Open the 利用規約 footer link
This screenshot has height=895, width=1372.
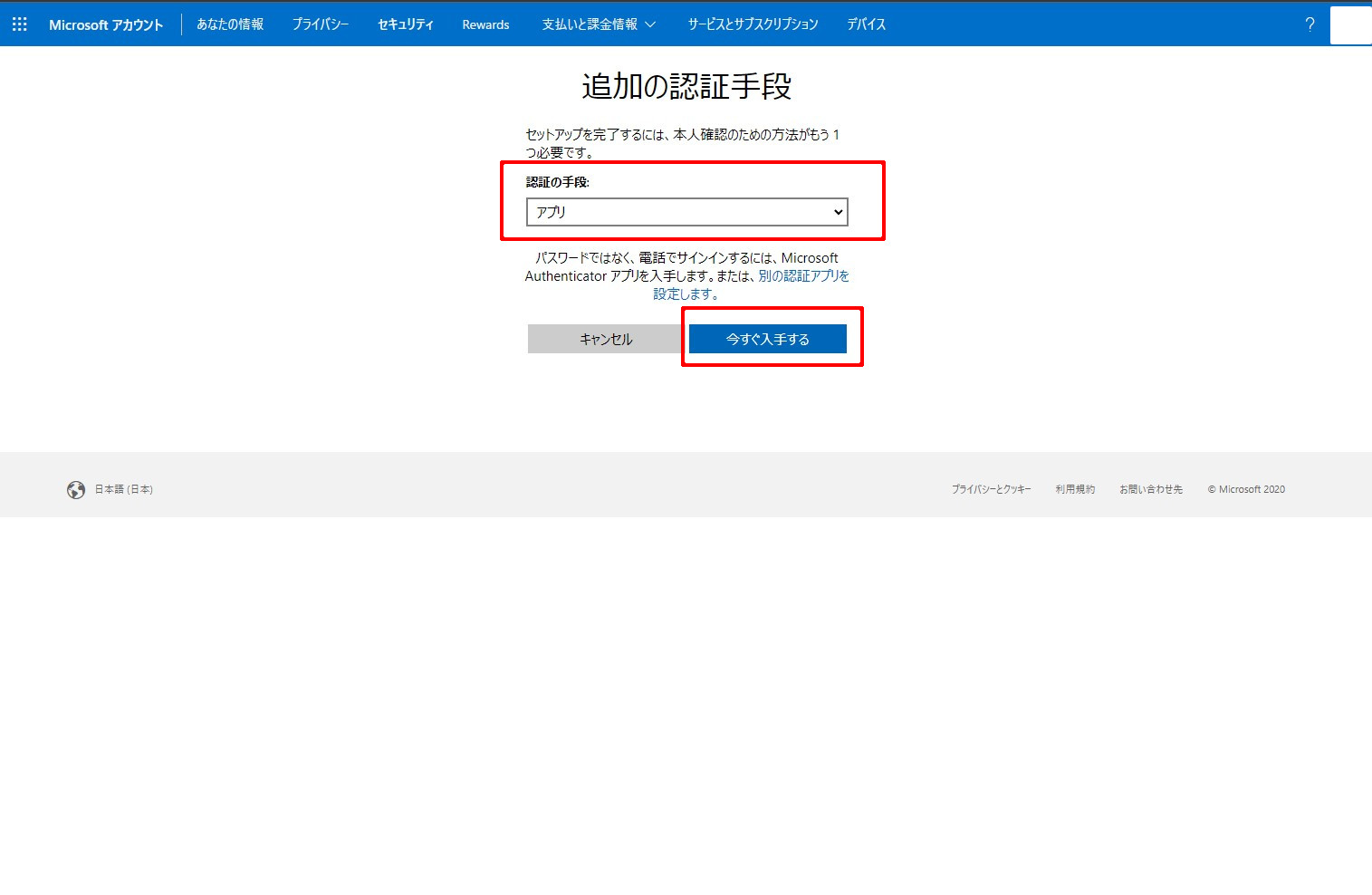pos(1075,489)
